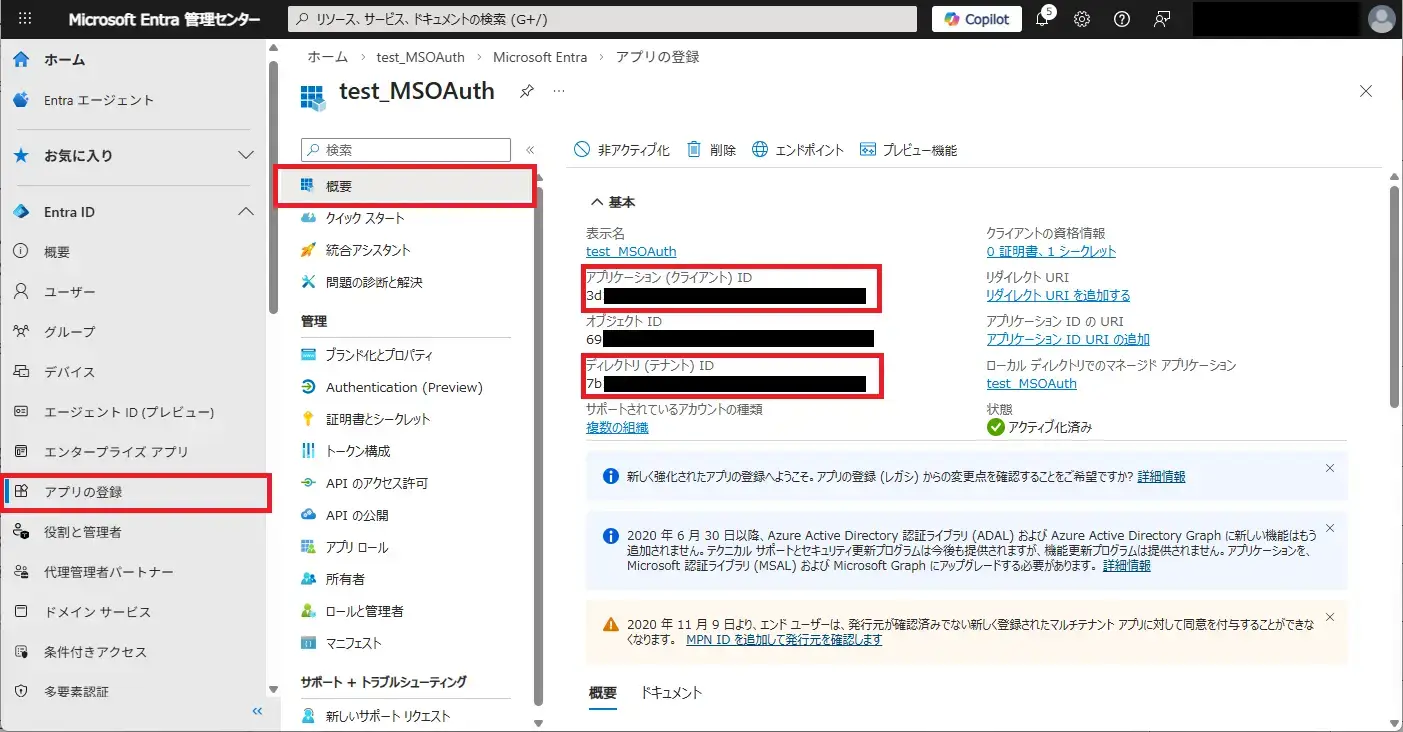
Task: Click the Copilot button
Action: click(x=977, y=19)
